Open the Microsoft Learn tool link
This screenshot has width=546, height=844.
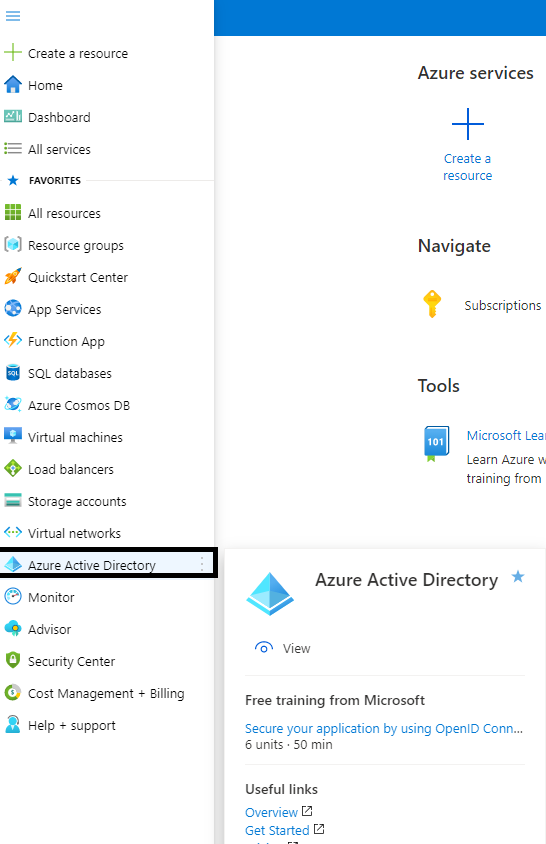506,435
